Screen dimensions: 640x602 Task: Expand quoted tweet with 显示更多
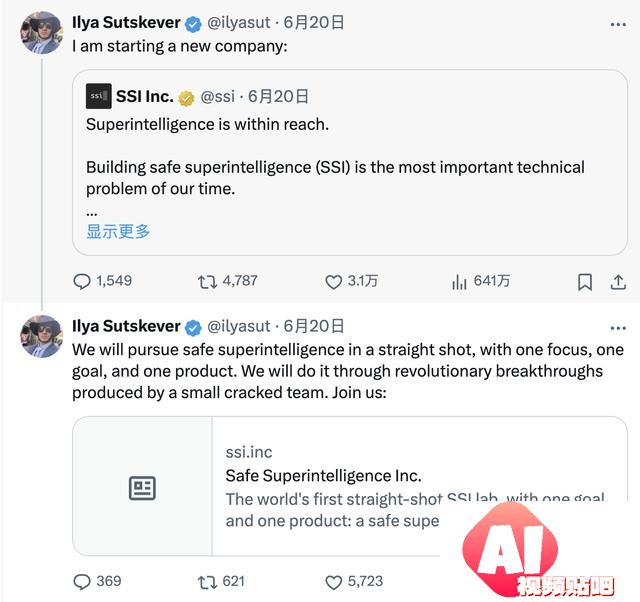(118, 231)
